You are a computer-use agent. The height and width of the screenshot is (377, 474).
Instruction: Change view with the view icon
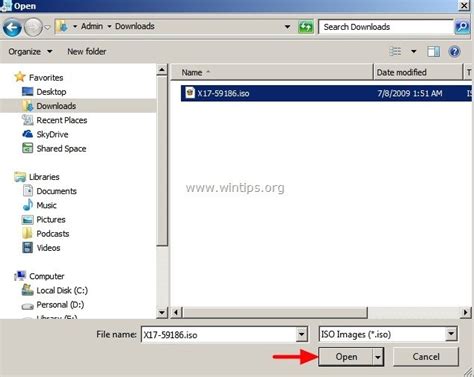(395, 52)
